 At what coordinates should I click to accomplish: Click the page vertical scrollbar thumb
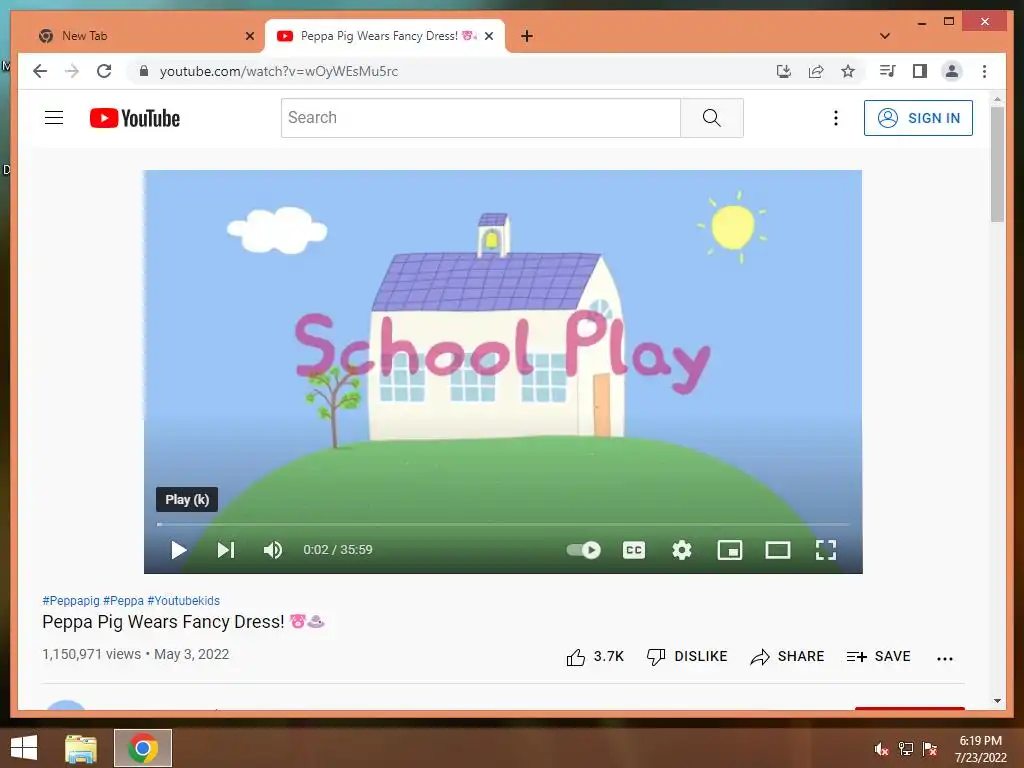(997, 165)
